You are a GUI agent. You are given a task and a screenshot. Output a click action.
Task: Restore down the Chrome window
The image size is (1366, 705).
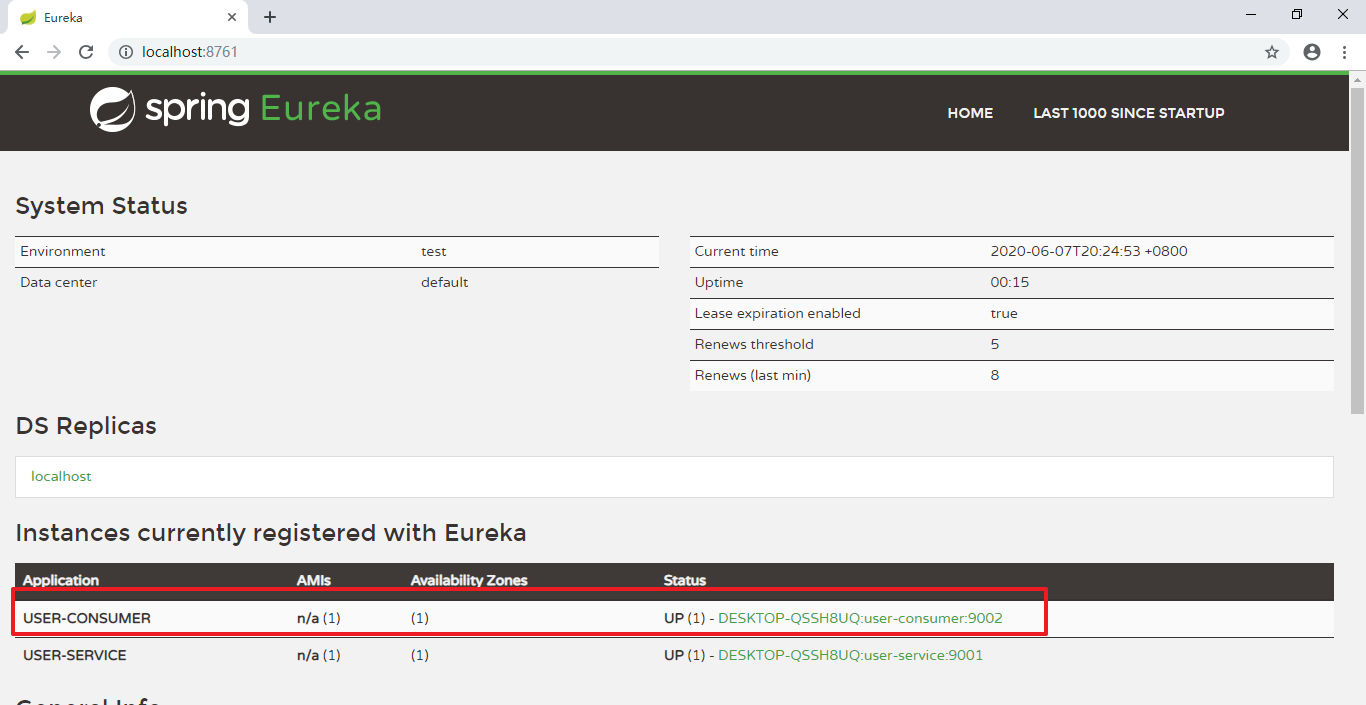click(x=1297, y=14)
